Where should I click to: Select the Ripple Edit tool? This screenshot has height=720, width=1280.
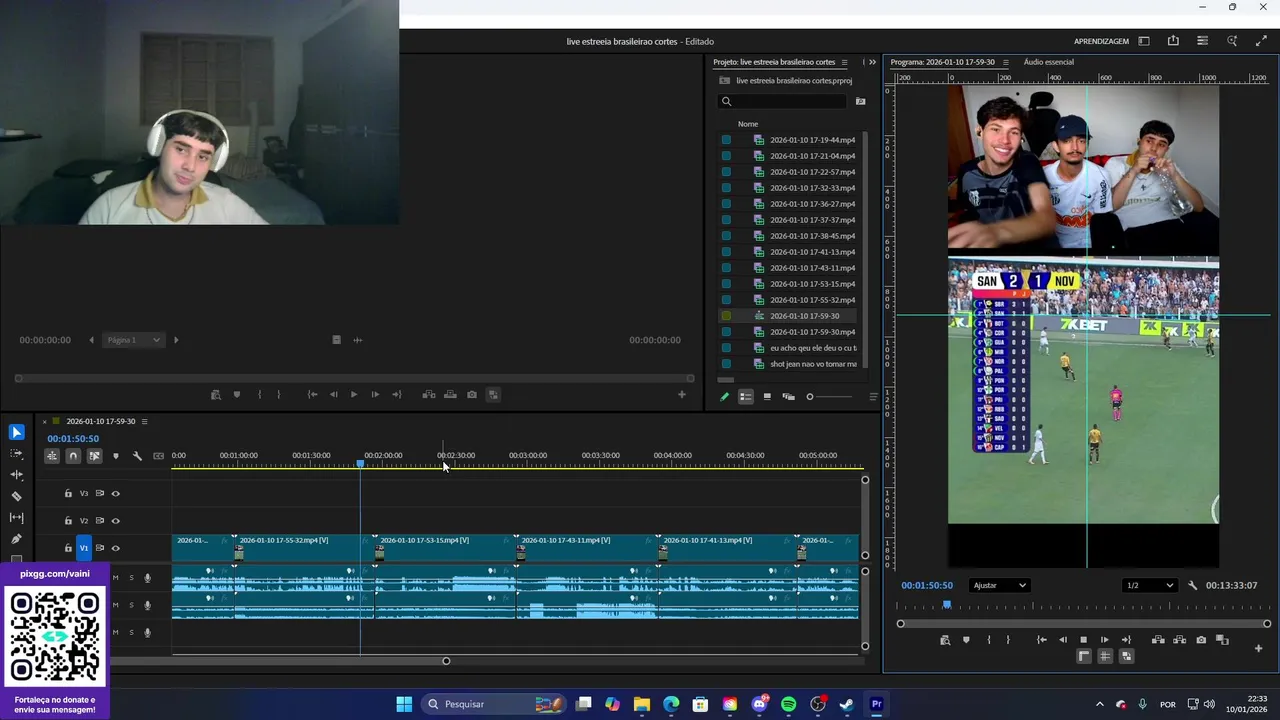coord(16,475)
